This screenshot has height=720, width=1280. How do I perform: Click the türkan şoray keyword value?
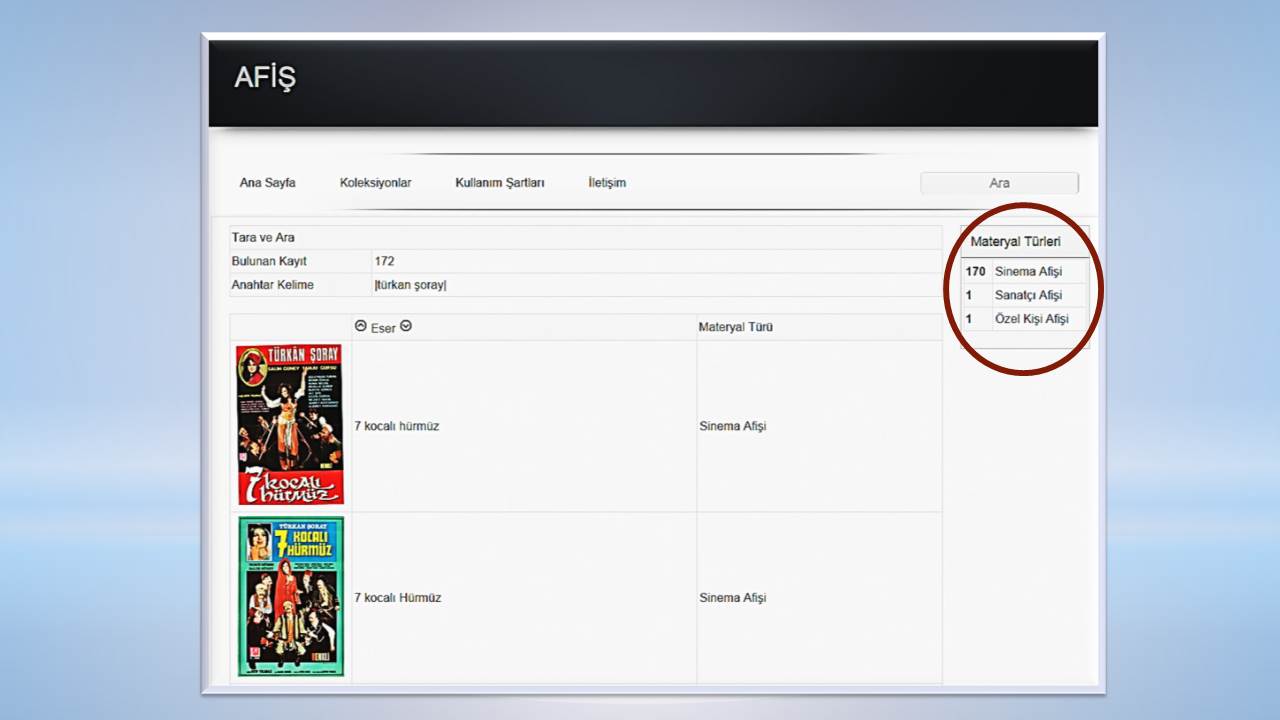tap(410, 285)
